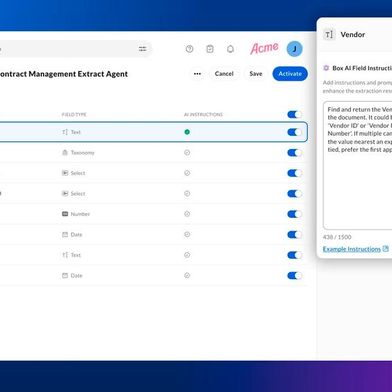Viewport: 392px width, 392px height.
Task: Toggle the last Date field switch
Action: (x=294, y=276)
